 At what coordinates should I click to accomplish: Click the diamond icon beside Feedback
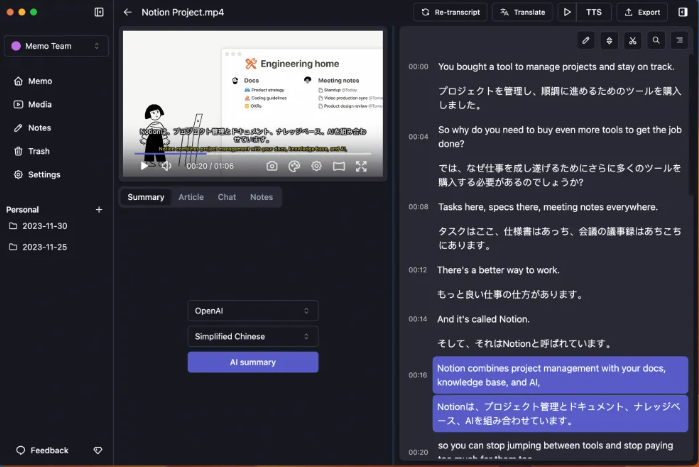98,451
